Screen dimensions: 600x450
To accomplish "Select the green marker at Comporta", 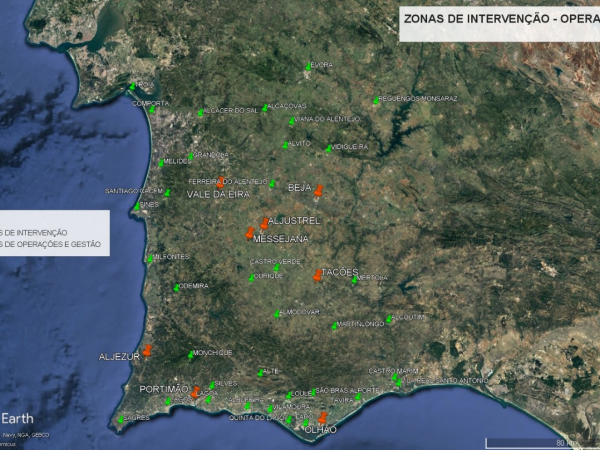I will tap(152, 110).
